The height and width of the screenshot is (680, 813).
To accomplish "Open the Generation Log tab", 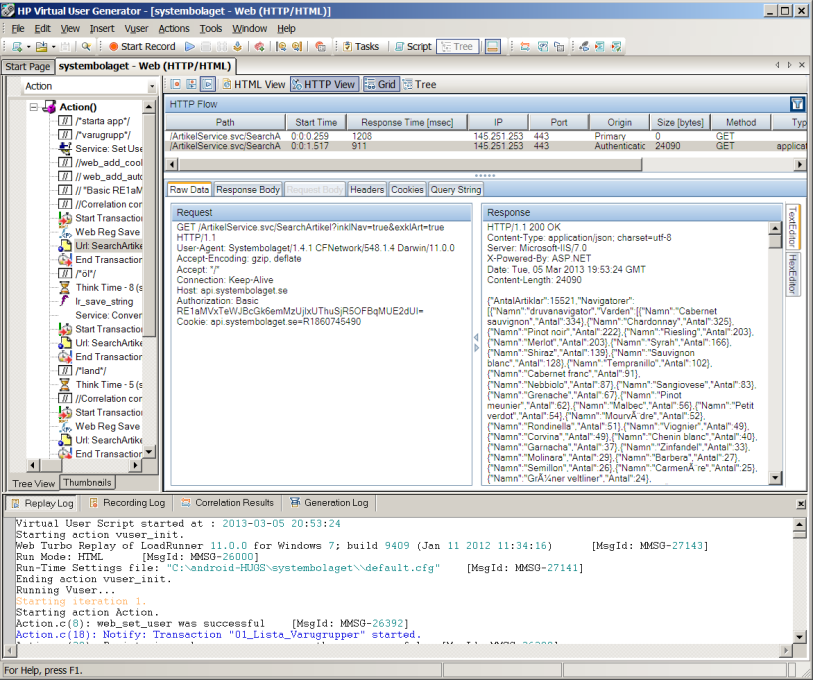I will click(x=330, y=503).
